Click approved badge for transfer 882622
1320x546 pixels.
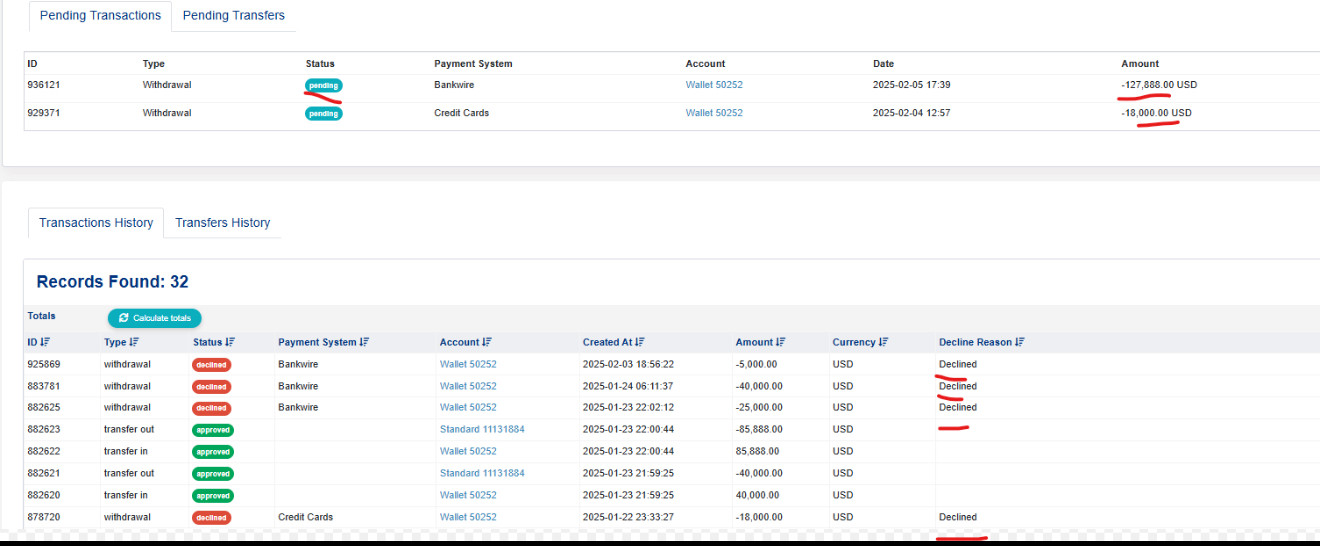212,452
